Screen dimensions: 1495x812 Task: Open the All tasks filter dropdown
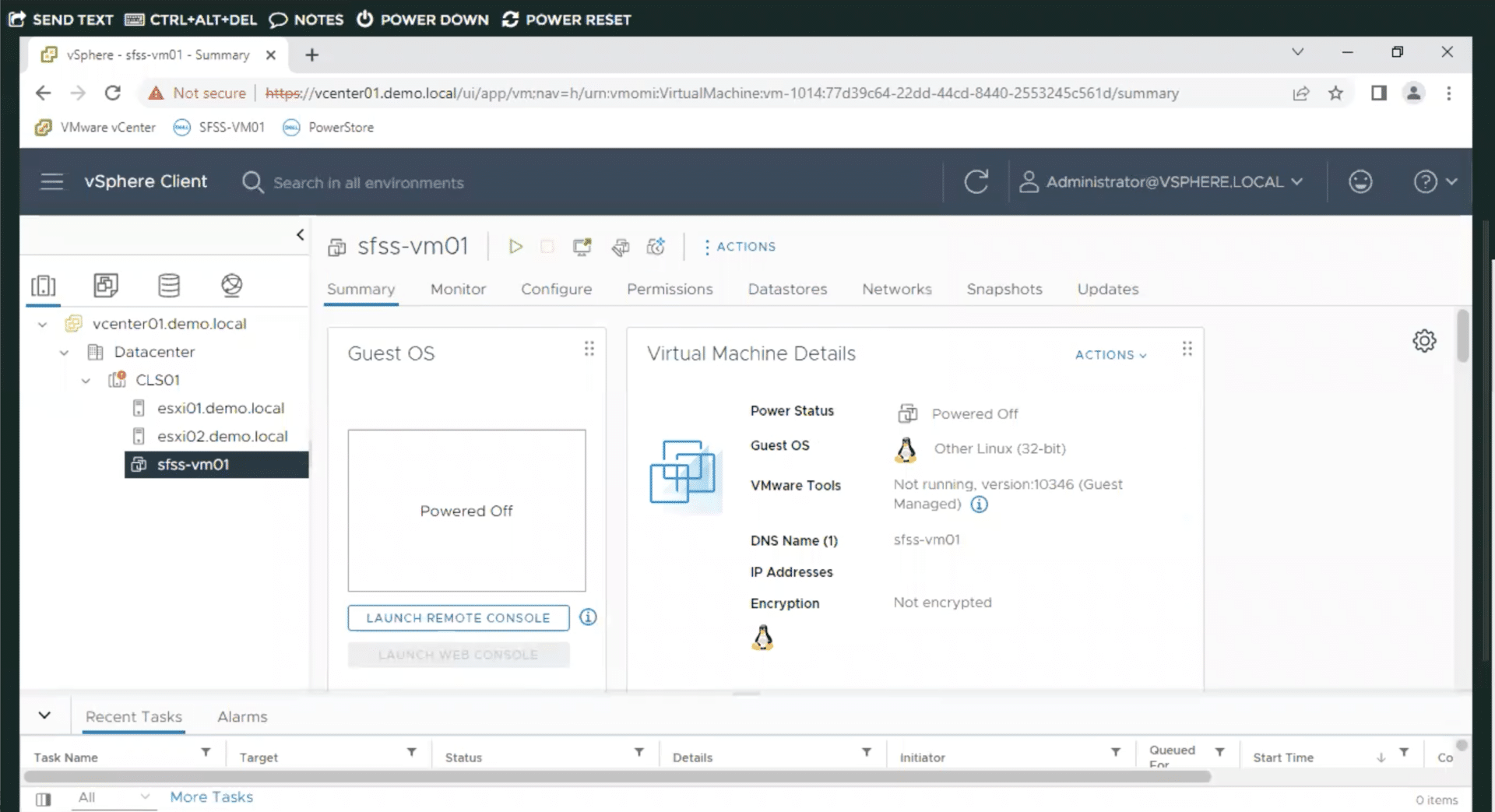point(114,797)
